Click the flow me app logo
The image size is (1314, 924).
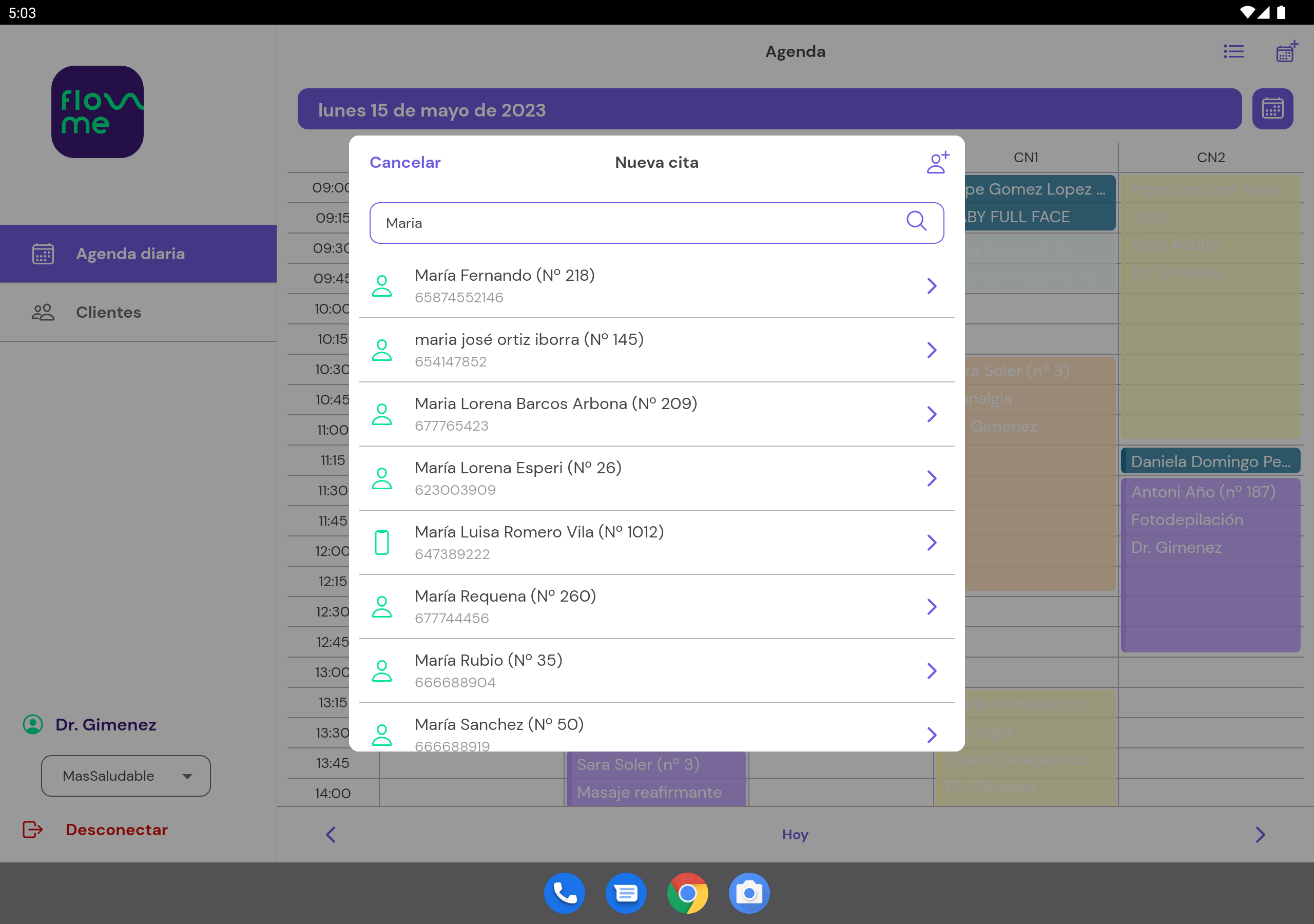(x=98, y=111)
